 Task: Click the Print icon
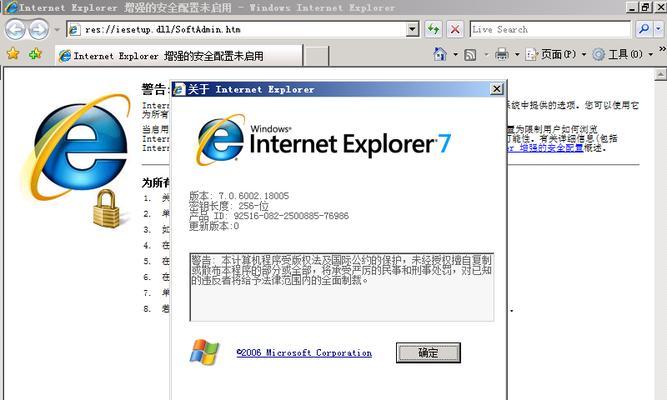point(502,54)
